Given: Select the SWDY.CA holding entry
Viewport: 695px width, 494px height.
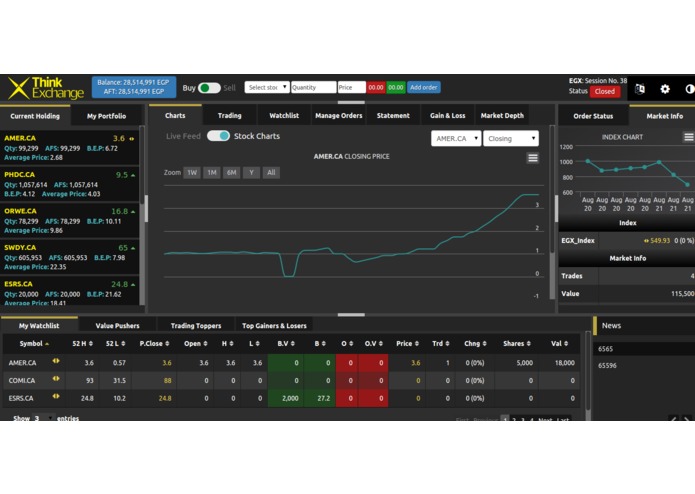Looking at the screenshot, I should [70, 257].
